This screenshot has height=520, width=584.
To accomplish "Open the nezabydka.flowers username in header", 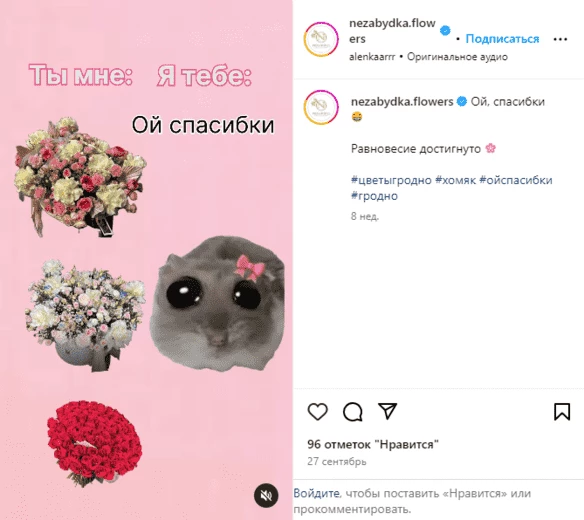I will [392, 31].
